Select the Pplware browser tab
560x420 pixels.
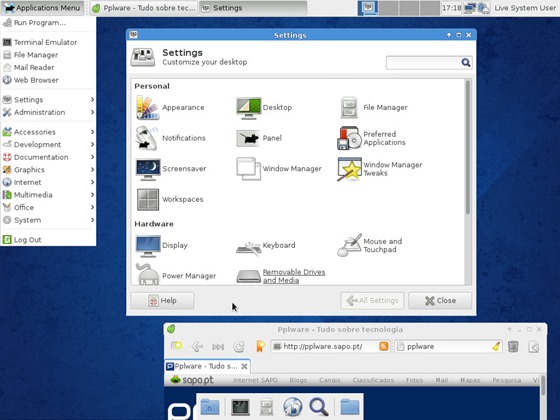pos(207,366)
